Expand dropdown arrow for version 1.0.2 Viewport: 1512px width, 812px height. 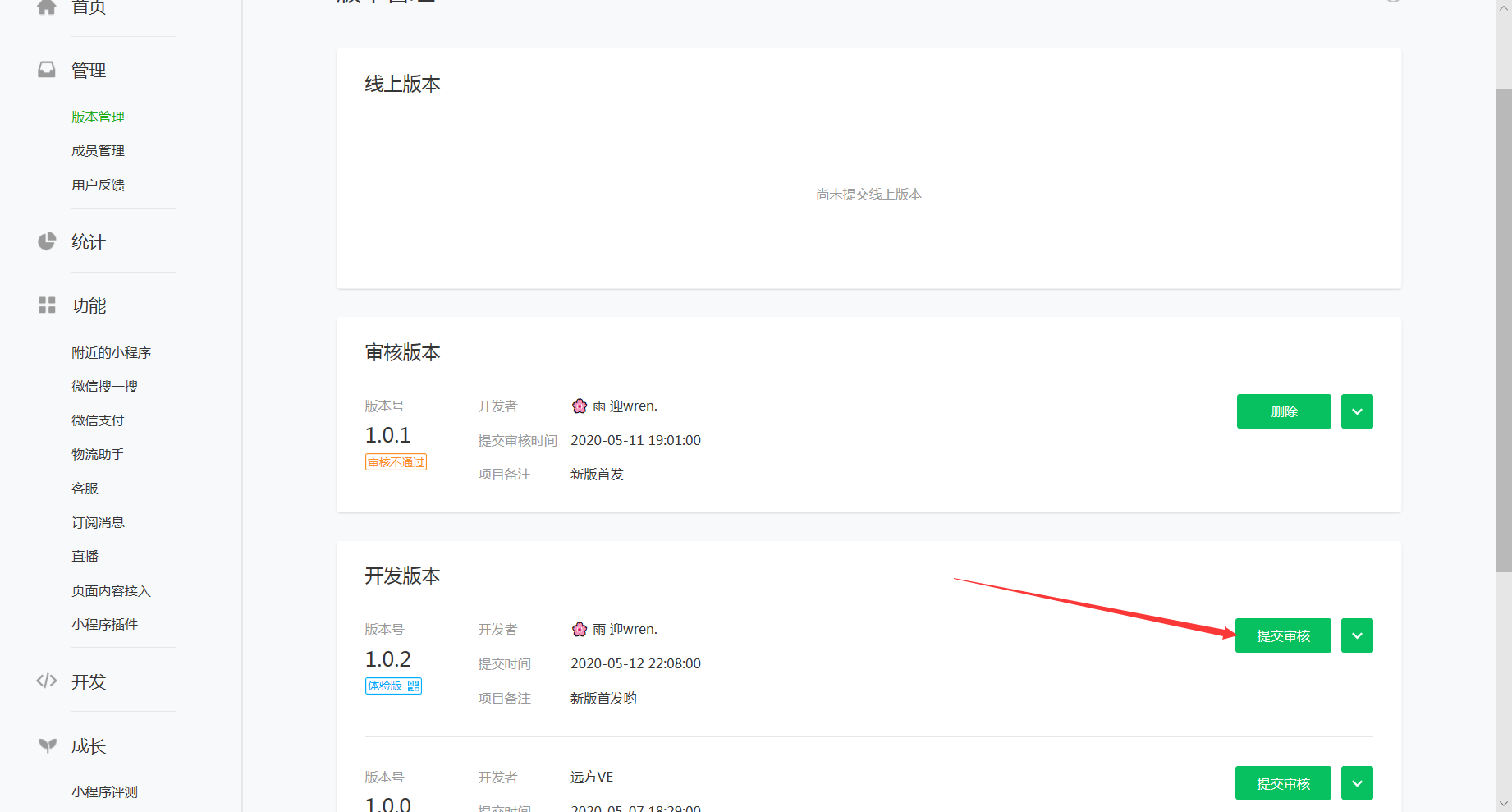pyautogui.click(x=1357, y=635)
